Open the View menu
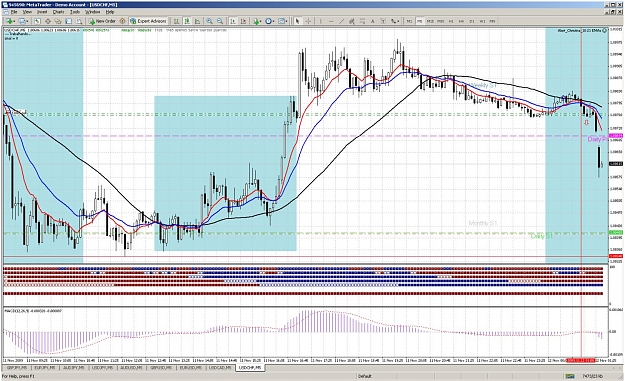The height and width of the screenshot is (381, 625). click(27, 12)
